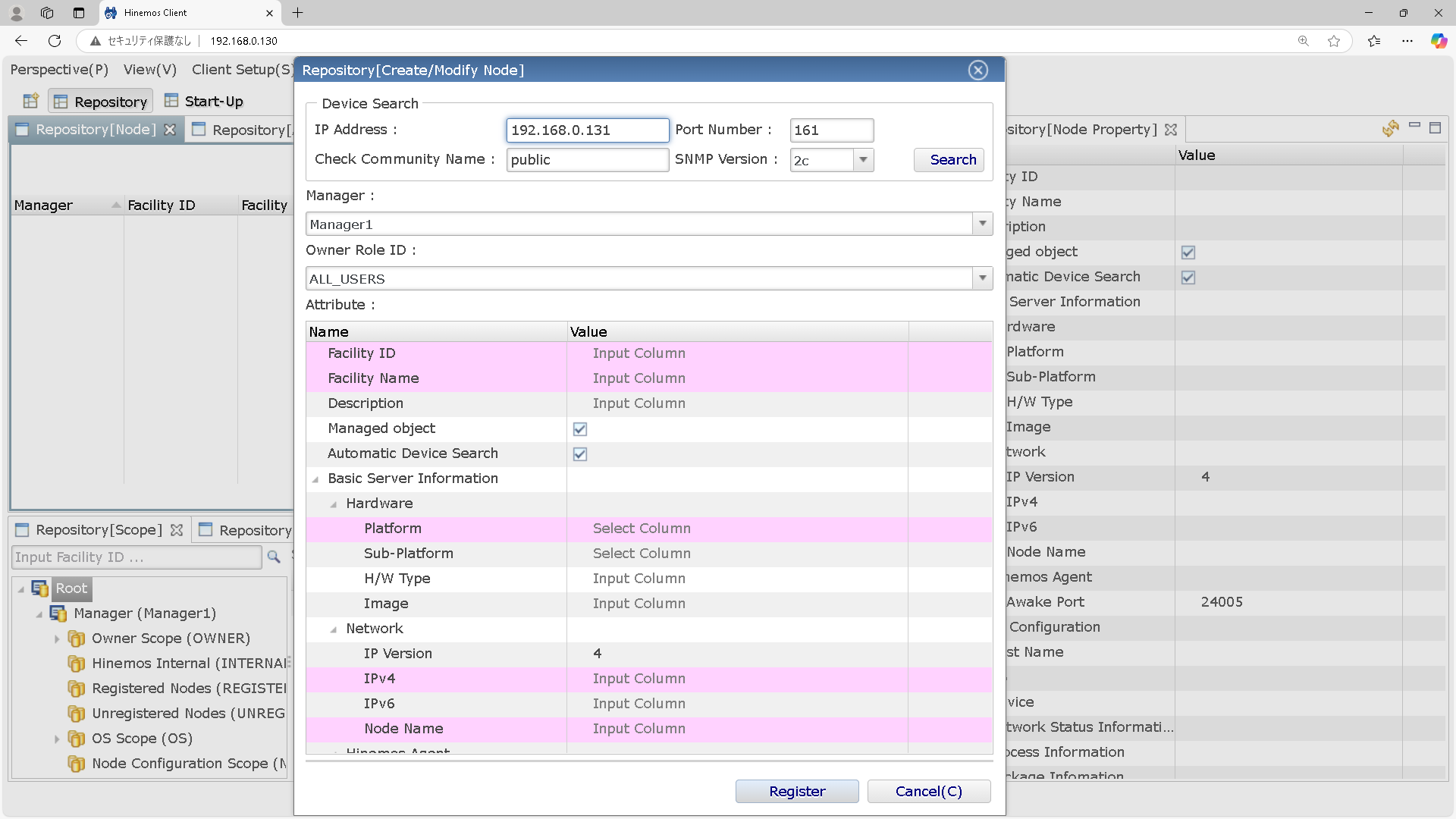
Task: Open the SNMP Version dropdown
Action: click(x=863, y=160)
